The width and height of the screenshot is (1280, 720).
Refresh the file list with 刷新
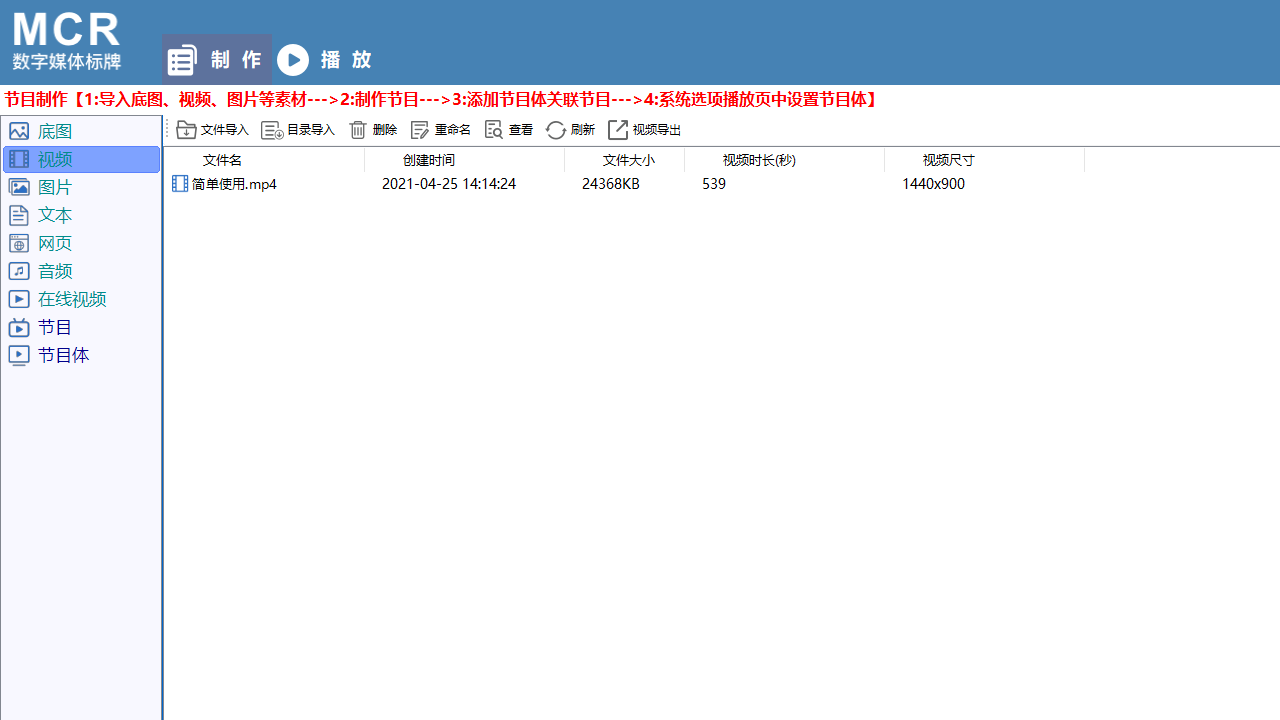(569, 130)
